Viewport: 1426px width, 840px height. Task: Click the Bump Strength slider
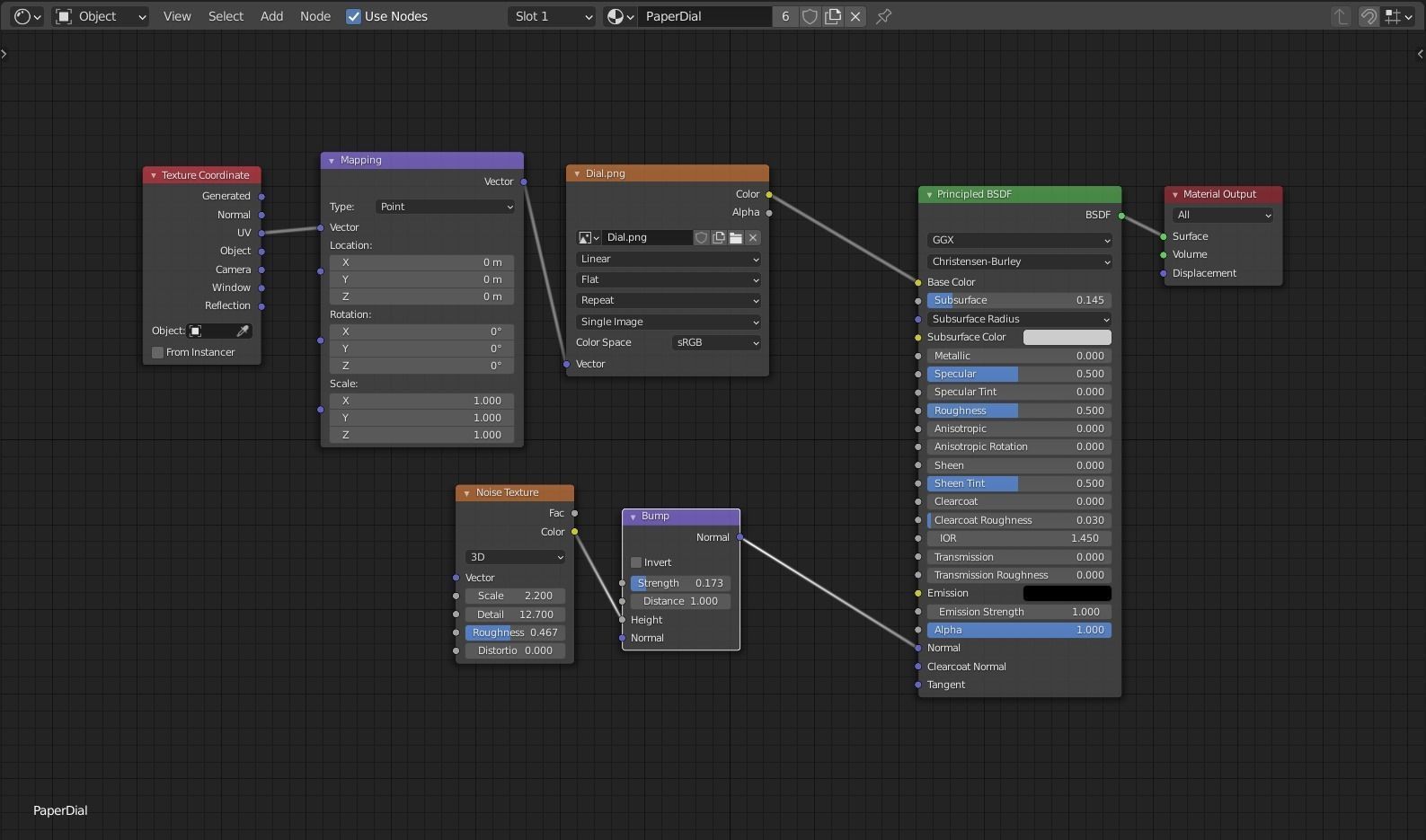(680, 583)
